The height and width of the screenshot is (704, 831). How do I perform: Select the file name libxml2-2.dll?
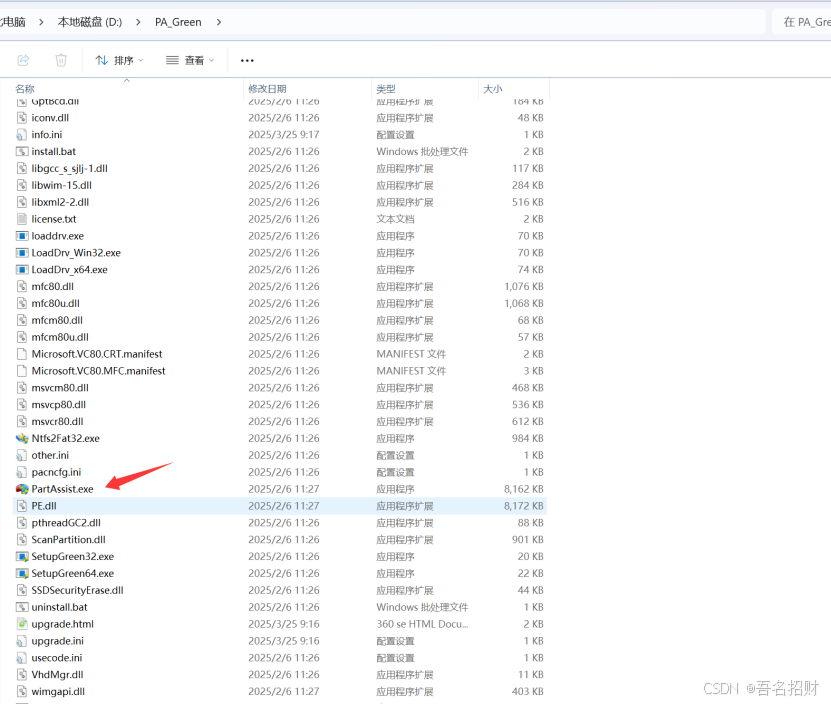click(60, 203)
